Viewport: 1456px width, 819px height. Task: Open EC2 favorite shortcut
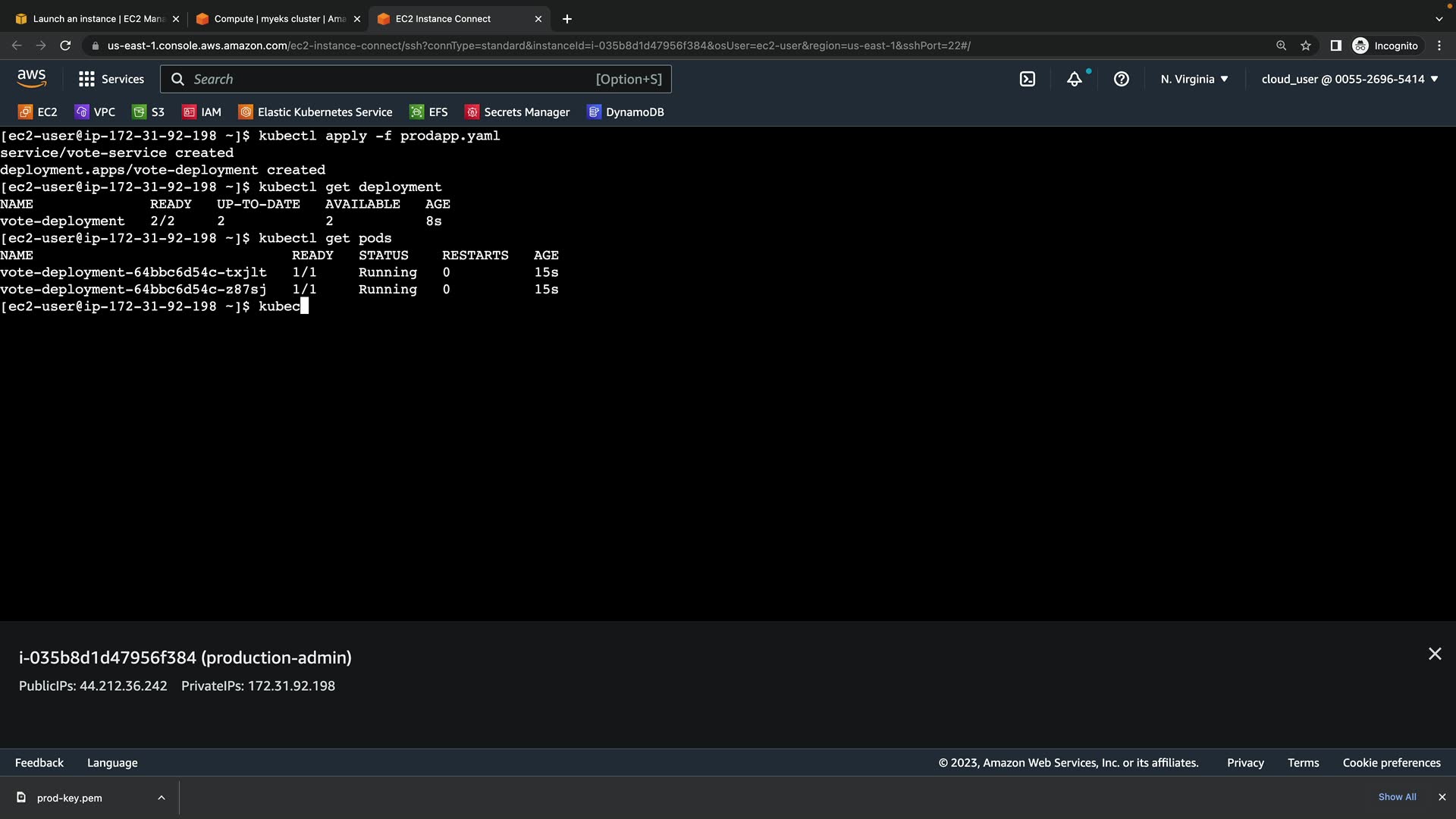pyautogui.click(x=38, y=112)
